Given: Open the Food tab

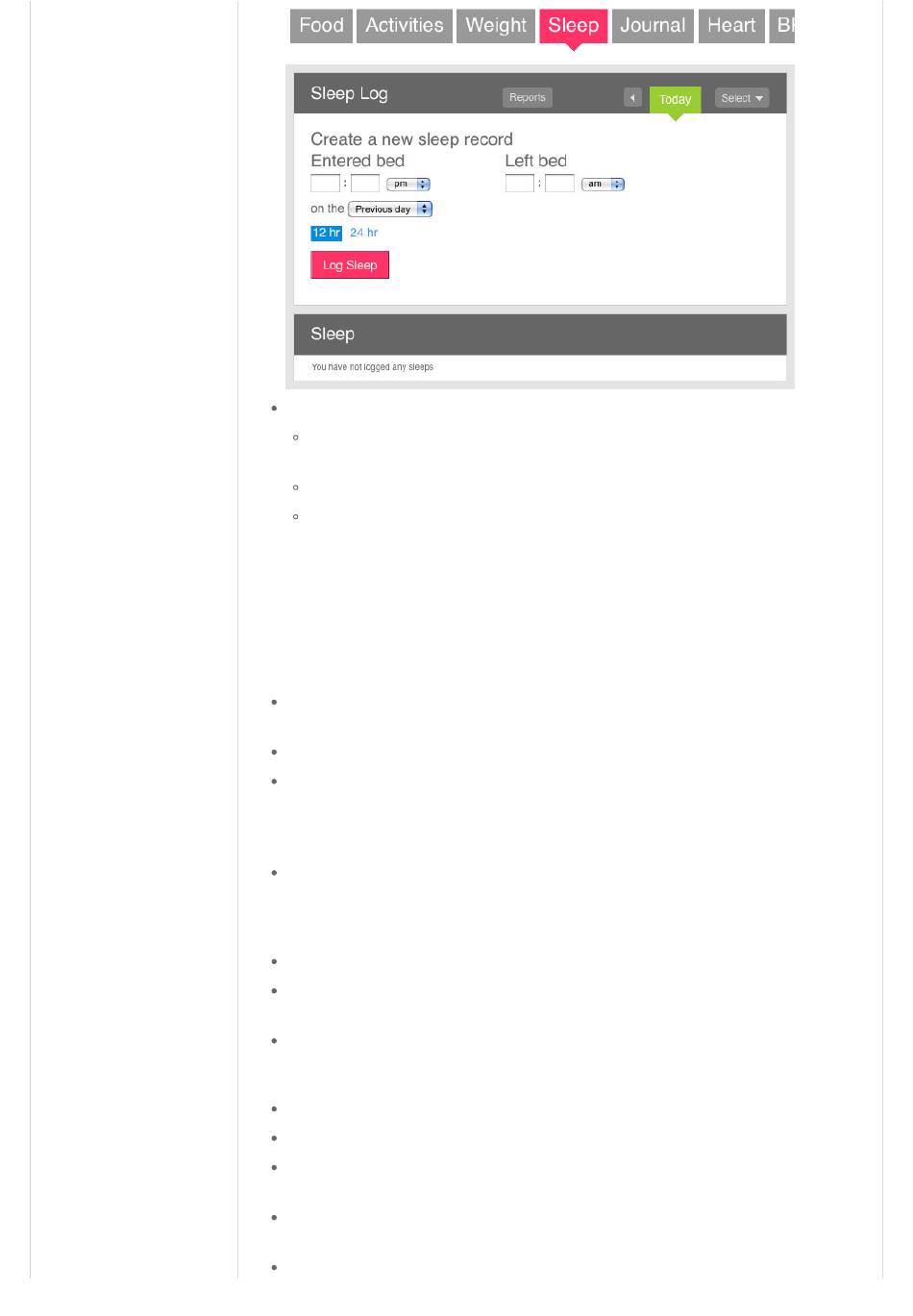Looking at the screenshot, I should pyautogui.click(x=321, y=26).
